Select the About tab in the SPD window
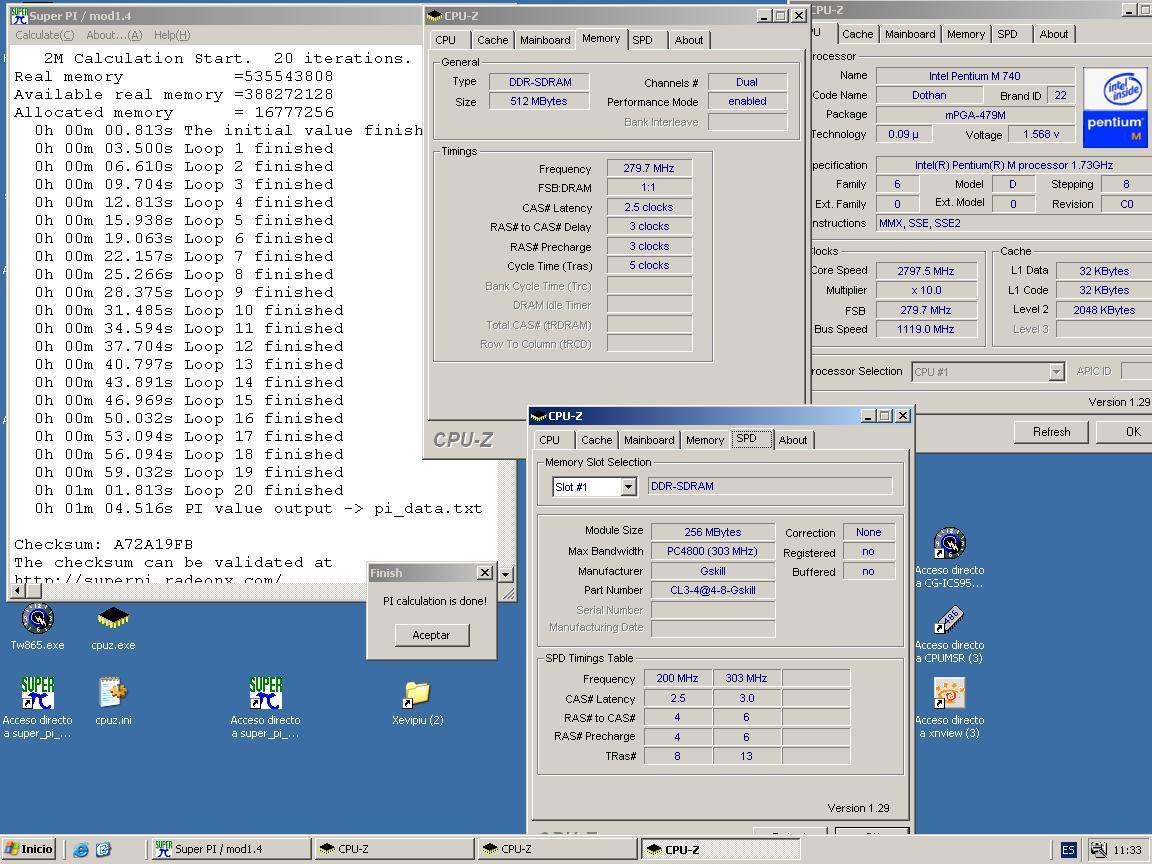 pyautogui.click(x=792, y=440)
